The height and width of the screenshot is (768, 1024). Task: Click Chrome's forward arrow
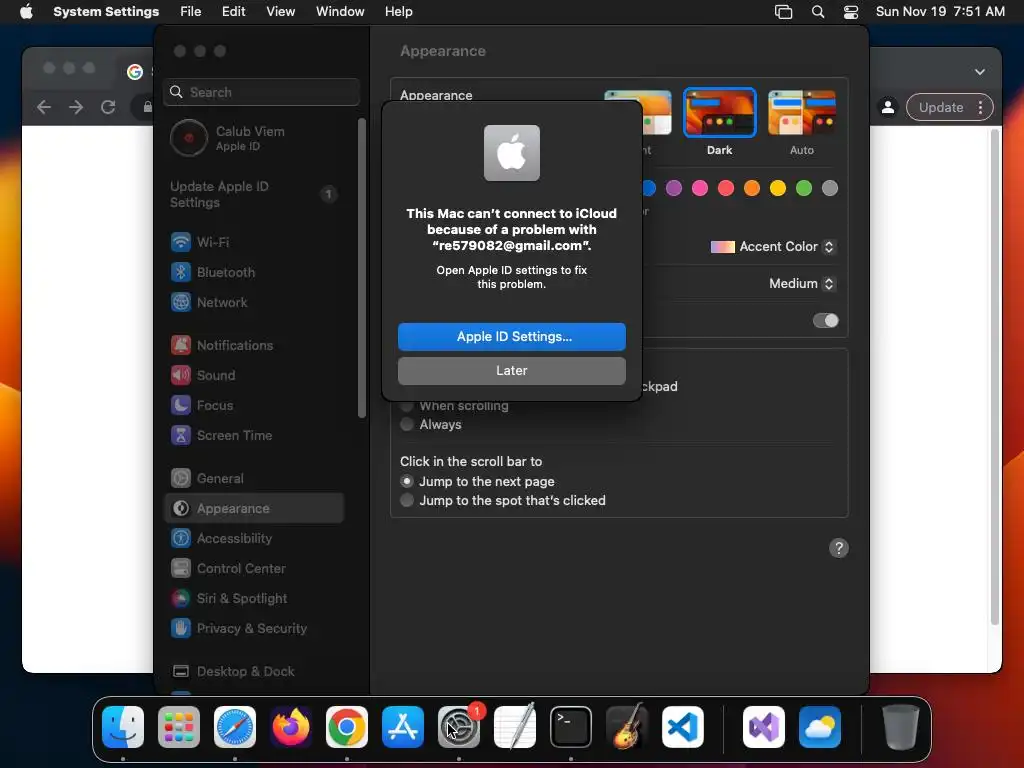pyautogui.click(x=76, y=107)
